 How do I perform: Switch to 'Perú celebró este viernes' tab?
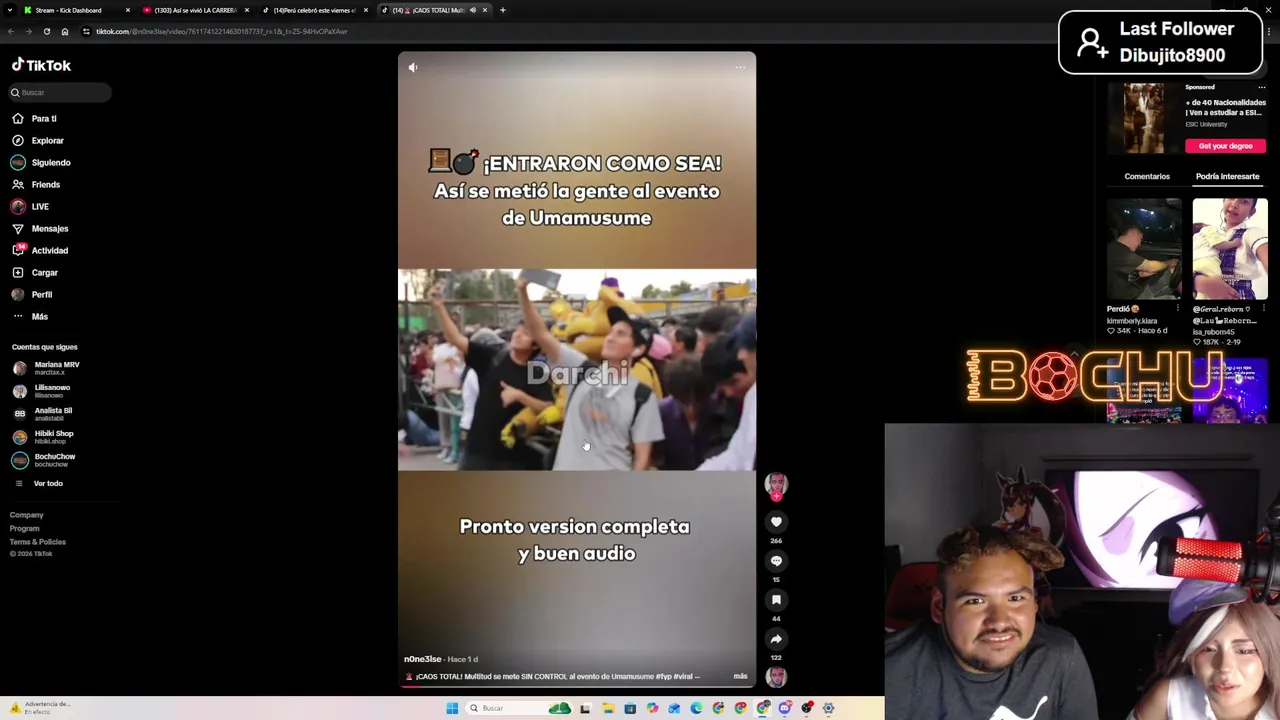point(314,10)
